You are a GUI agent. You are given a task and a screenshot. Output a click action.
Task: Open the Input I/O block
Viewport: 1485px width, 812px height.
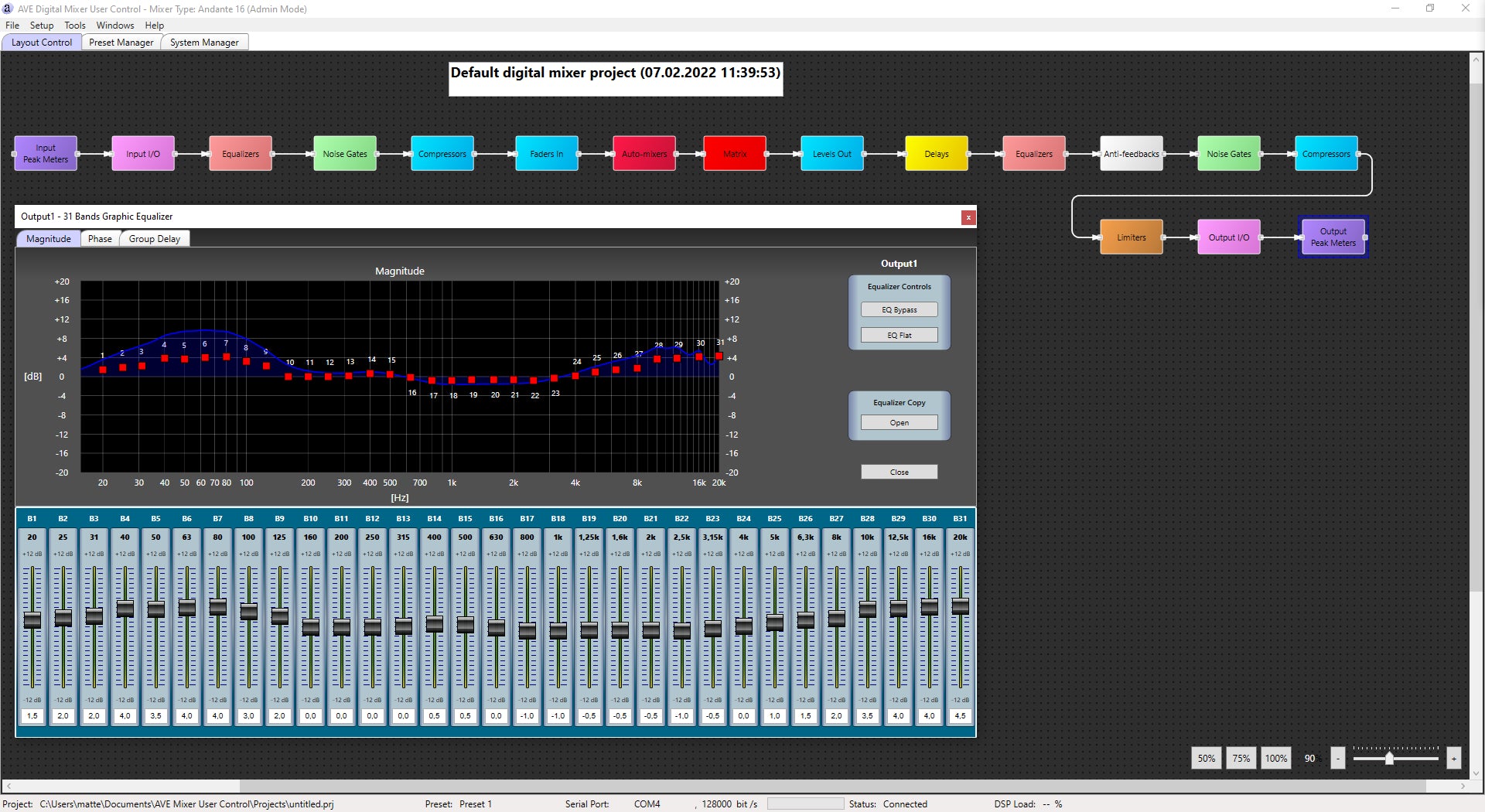coord(143,154)
